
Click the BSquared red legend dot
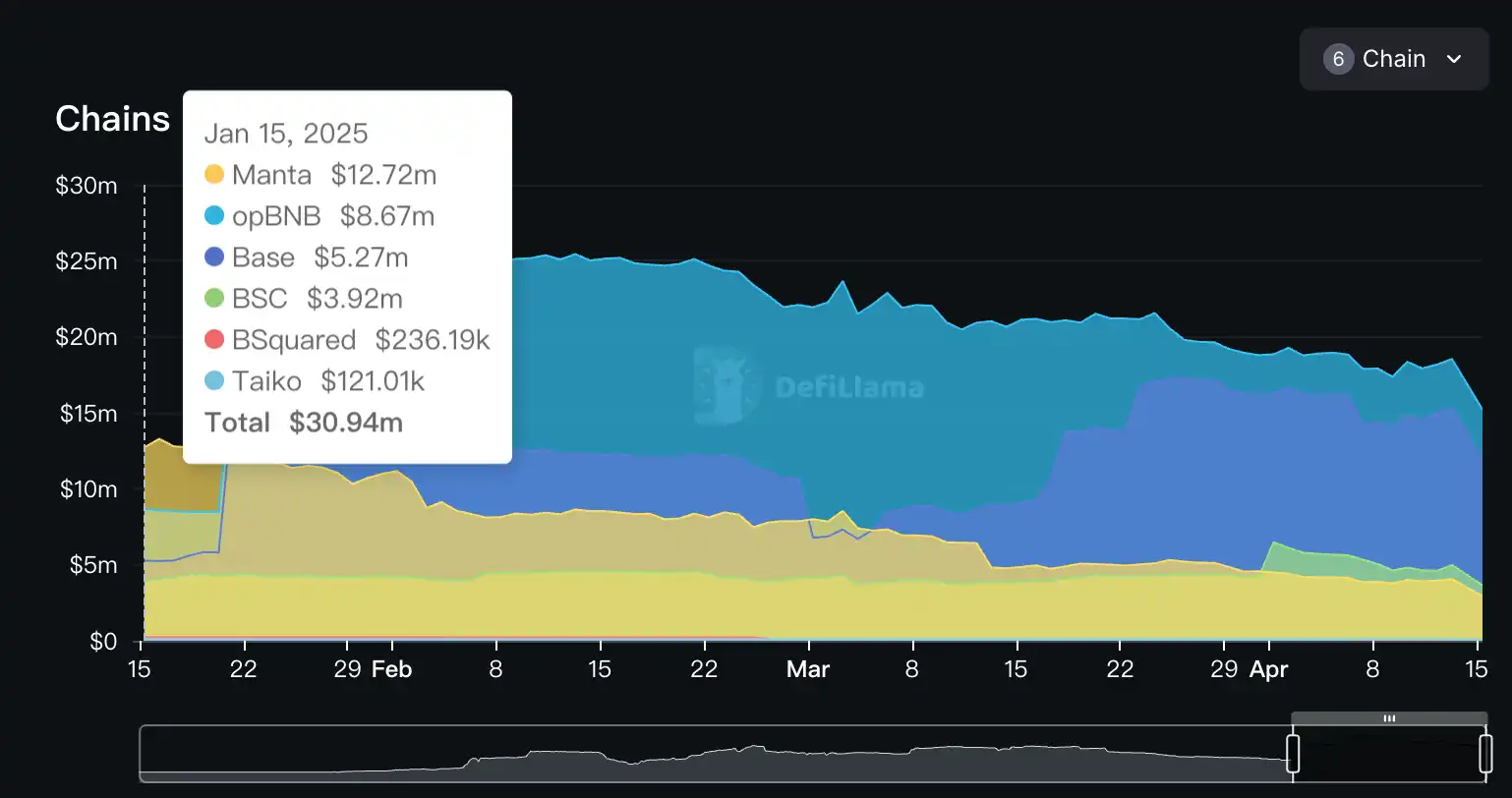click(x=214, y=340)
